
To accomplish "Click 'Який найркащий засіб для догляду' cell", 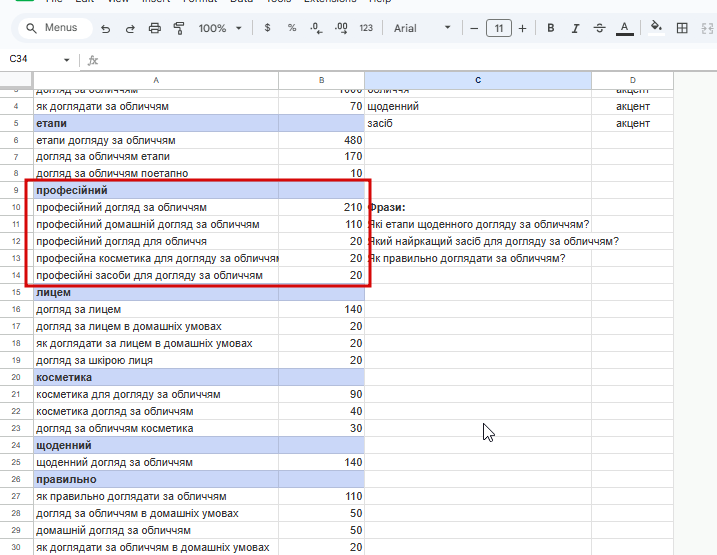I will coord(478,241).
